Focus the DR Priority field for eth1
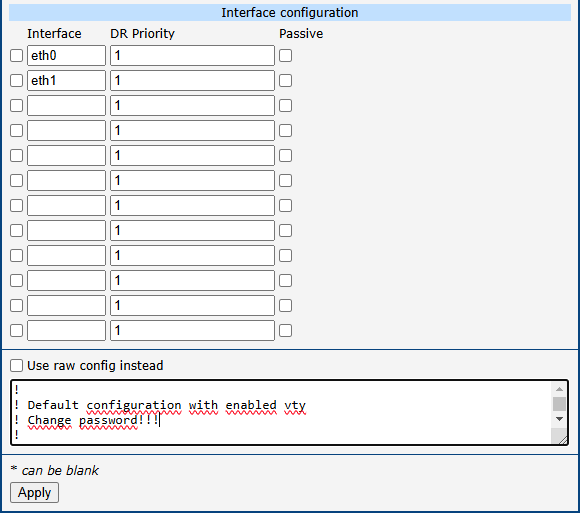580x513 pixels. (x=192, y=81)
